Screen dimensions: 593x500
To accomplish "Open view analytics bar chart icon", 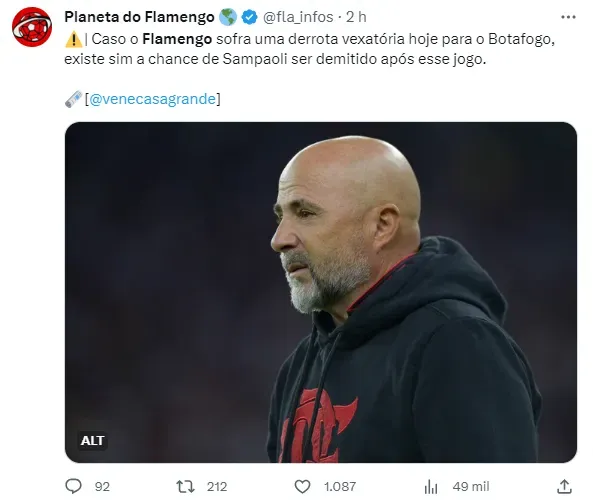I will (x=431, y=486).
